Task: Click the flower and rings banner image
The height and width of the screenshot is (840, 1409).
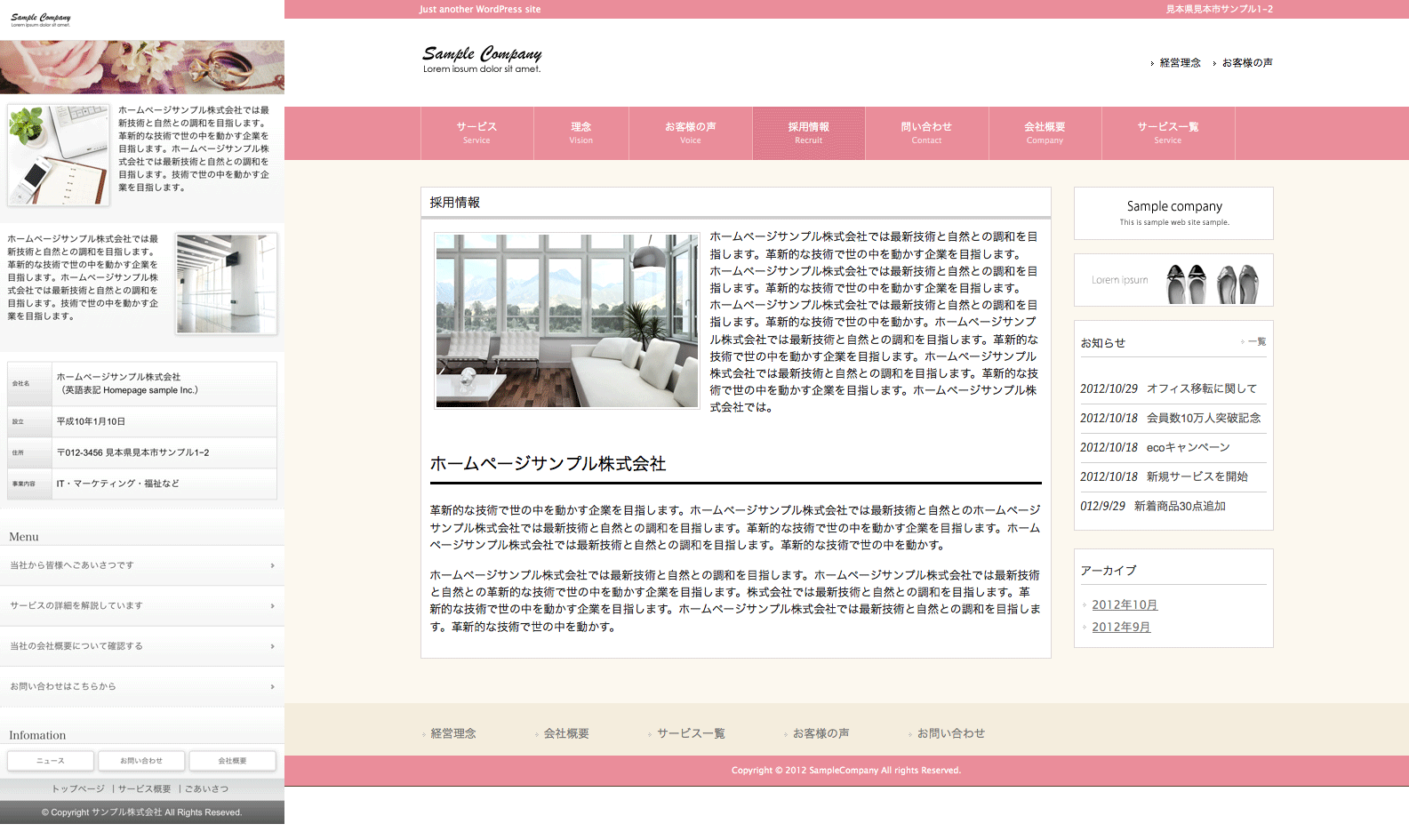Action: (142, 67)
